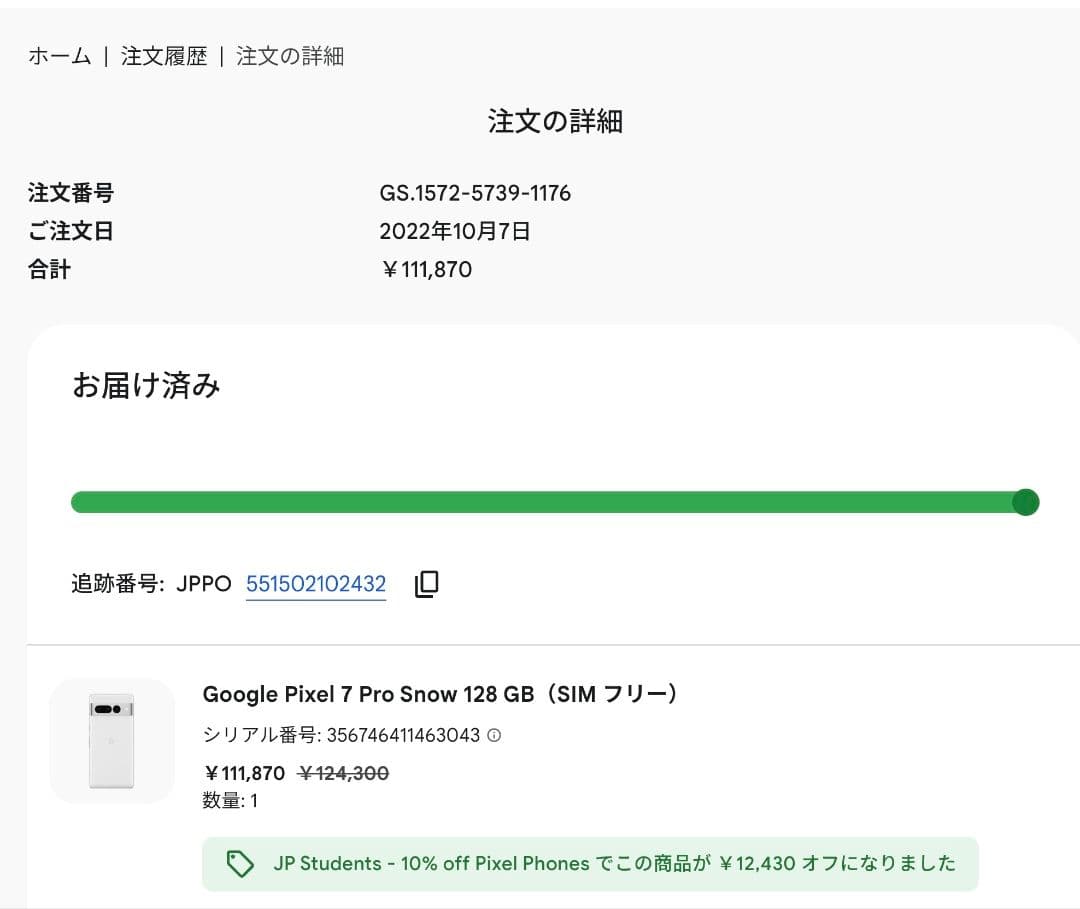Select order number GS.1572-5739-1176

475,193
